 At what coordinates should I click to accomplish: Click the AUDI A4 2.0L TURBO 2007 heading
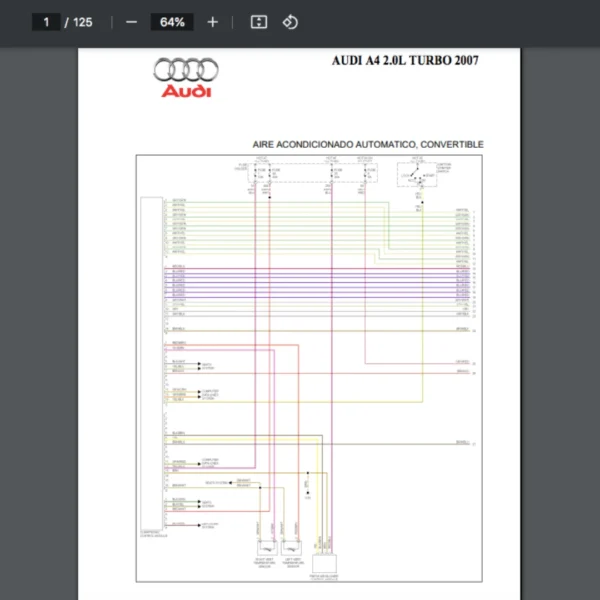tap(405, 60)
